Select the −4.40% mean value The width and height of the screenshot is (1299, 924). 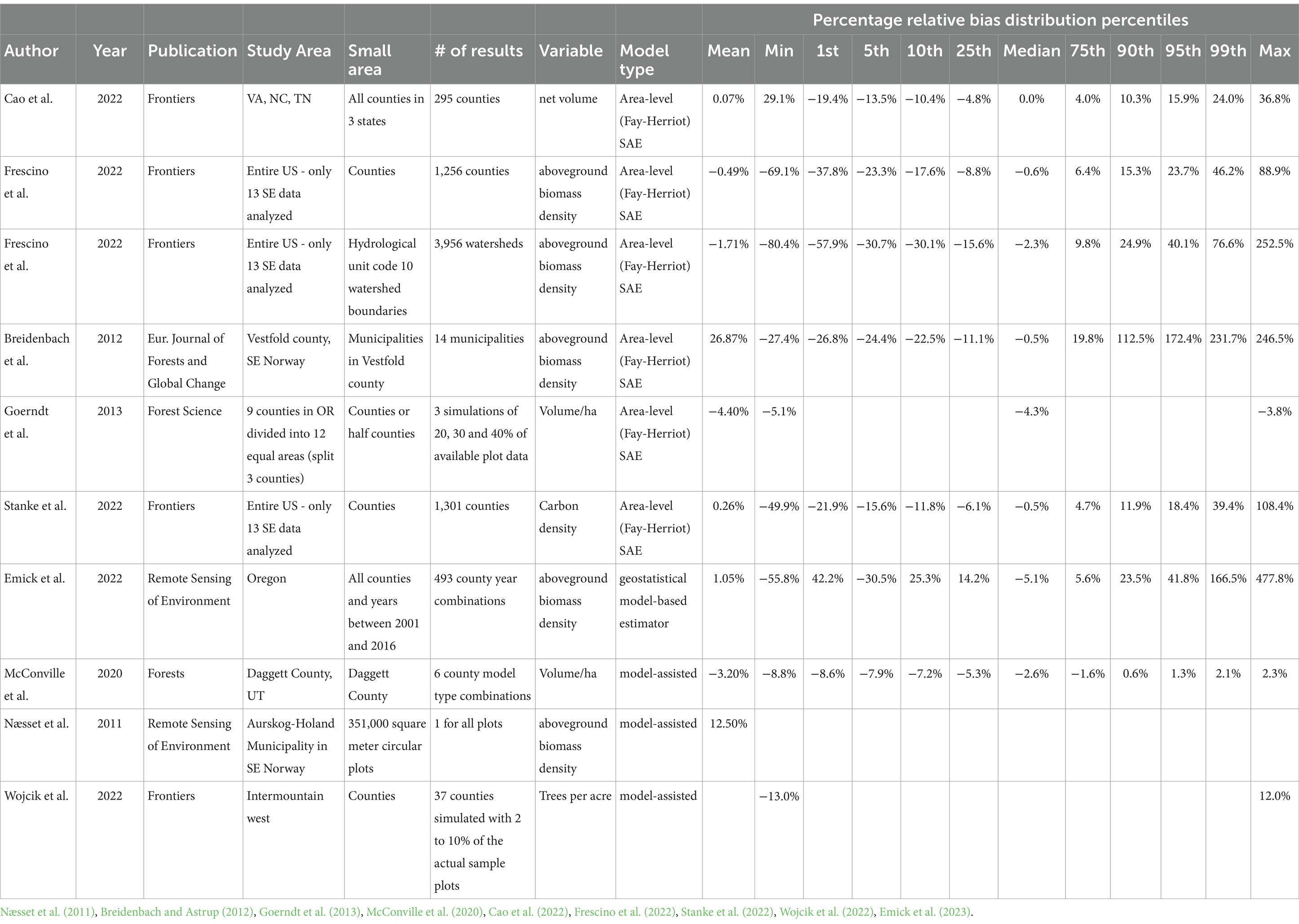coord(728,411)
